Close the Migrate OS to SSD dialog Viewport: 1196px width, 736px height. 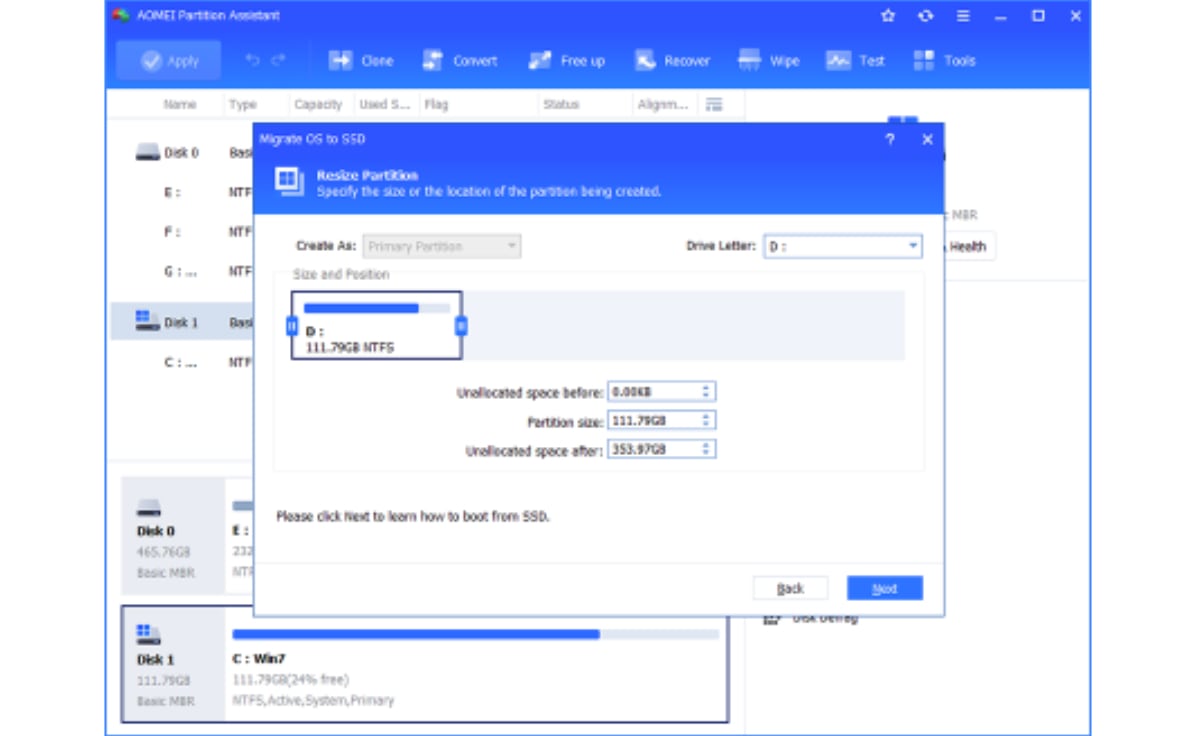coord(927,140)
